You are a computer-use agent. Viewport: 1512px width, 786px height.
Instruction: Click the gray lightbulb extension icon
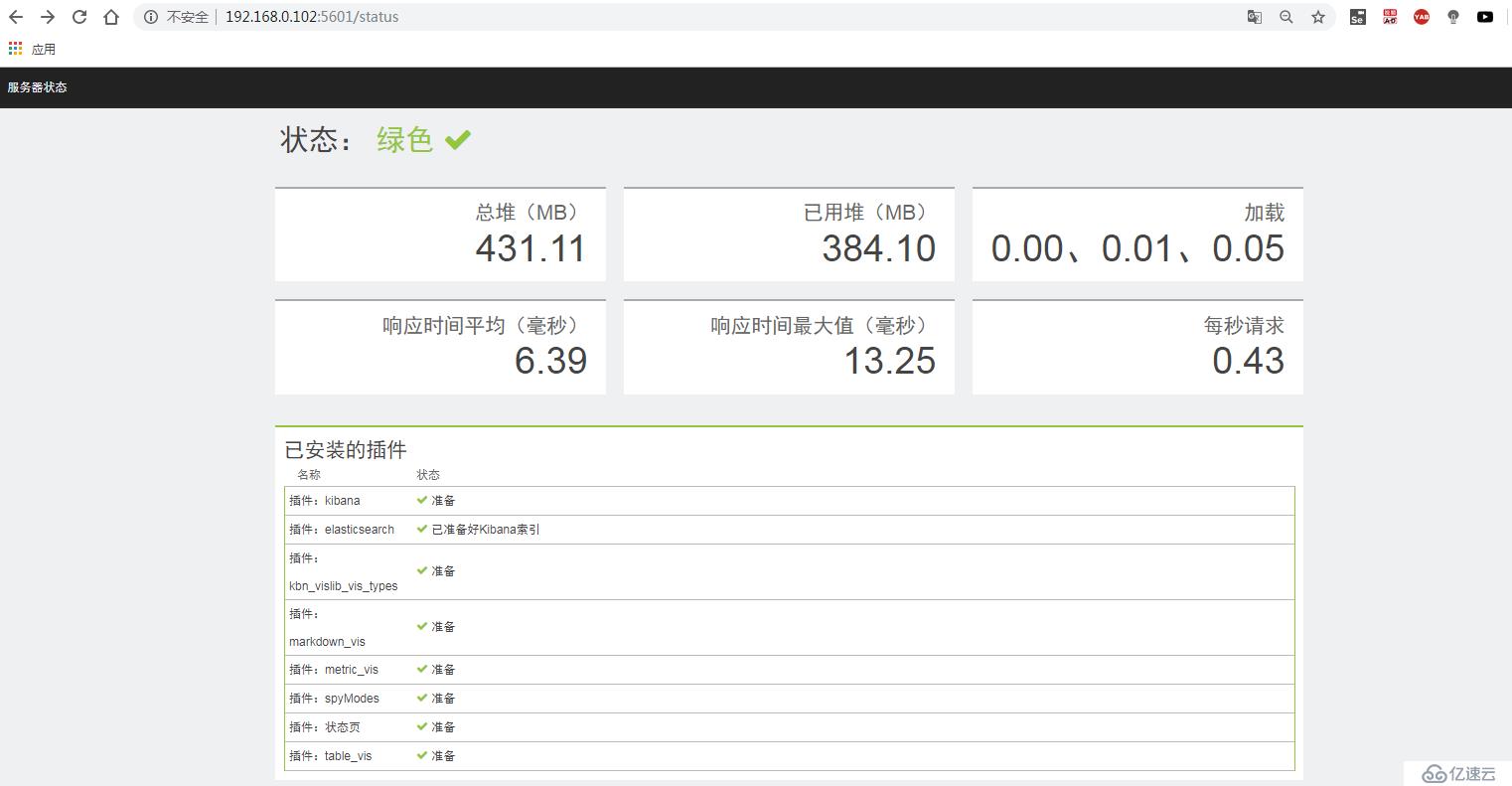tap(1453, 17)
